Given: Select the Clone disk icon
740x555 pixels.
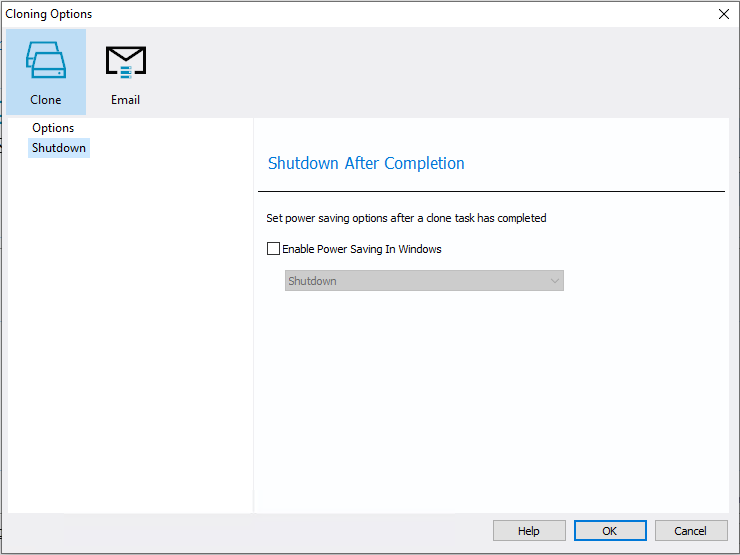Looking at the screenshot, I should (45, 61).
